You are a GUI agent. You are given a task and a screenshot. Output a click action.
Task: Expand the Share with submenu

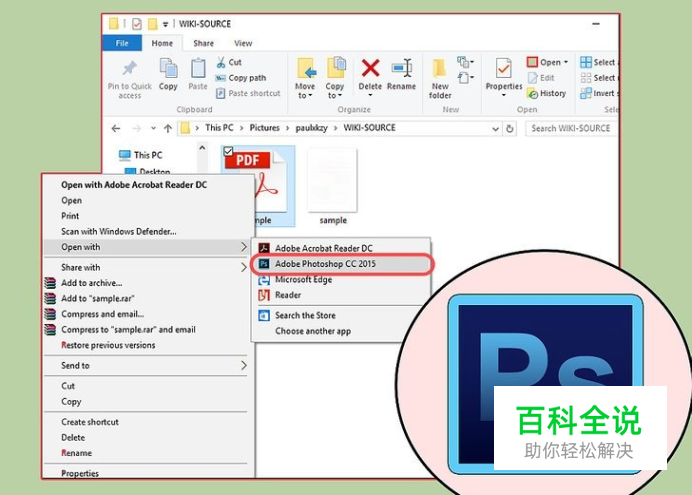coord(146,267)
